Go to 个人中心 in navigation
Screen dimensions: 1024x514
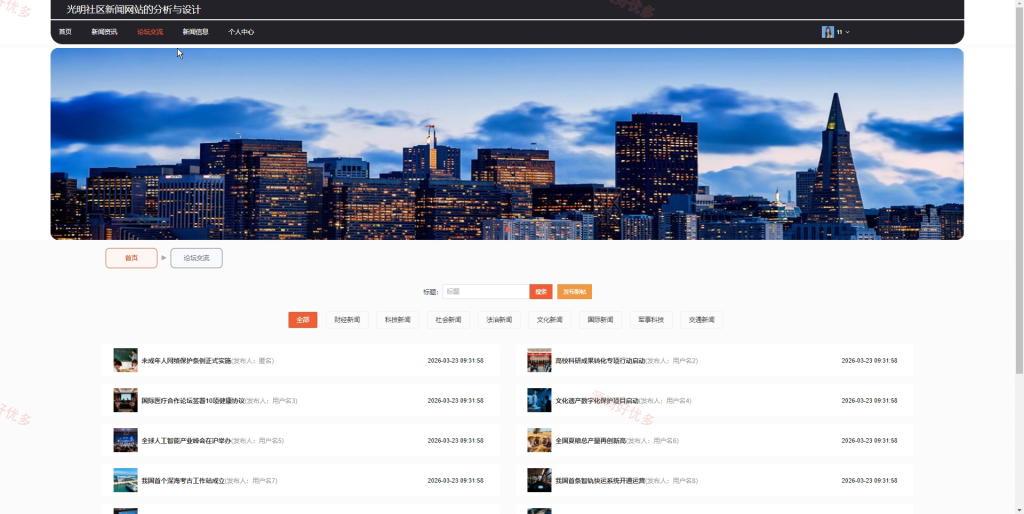point(241,32)
